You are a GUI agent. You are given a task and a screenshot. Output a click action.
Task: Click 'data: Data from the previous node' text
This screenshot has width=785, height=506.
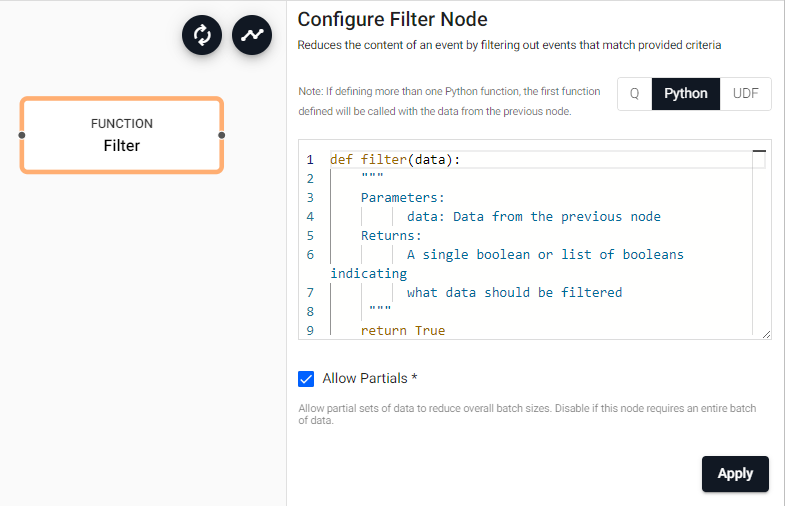(x=534, y=217)
